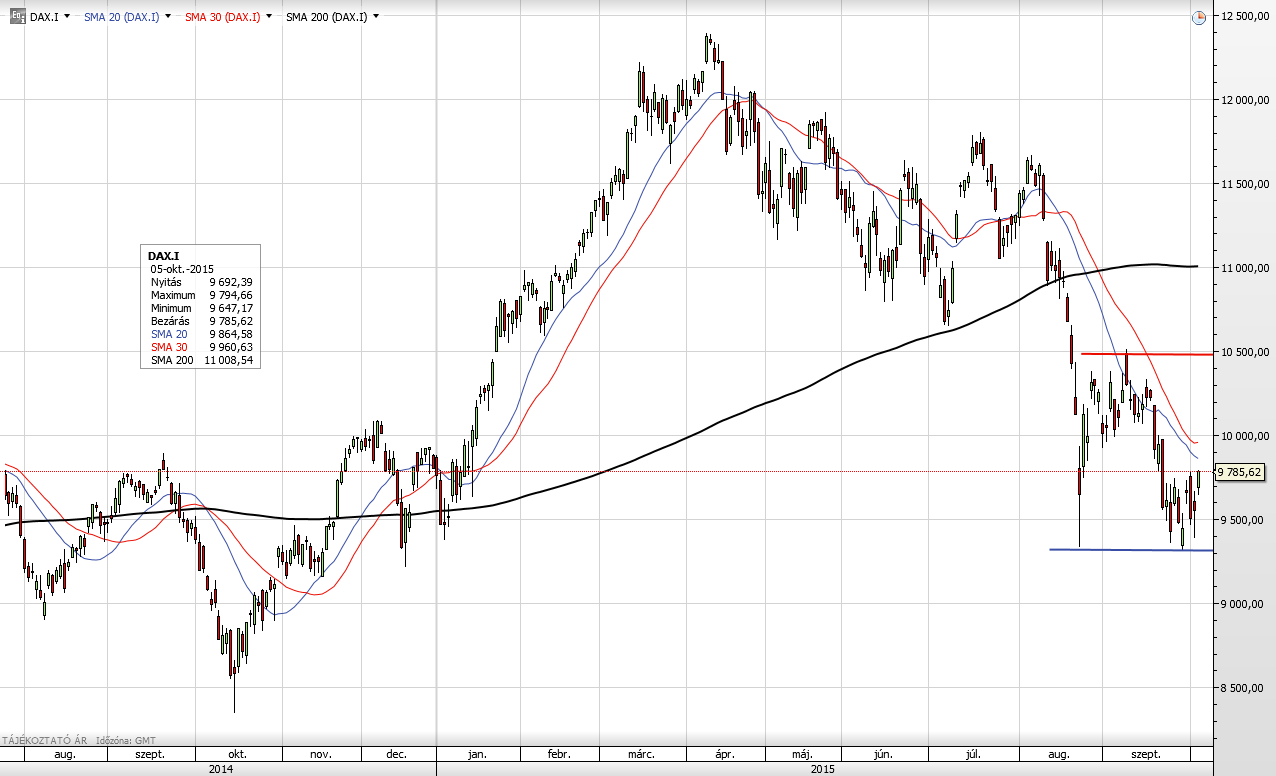Open the SMA 200 (DAX.I) dropdown arrow
1276x776 pixels.
point(376,17)
